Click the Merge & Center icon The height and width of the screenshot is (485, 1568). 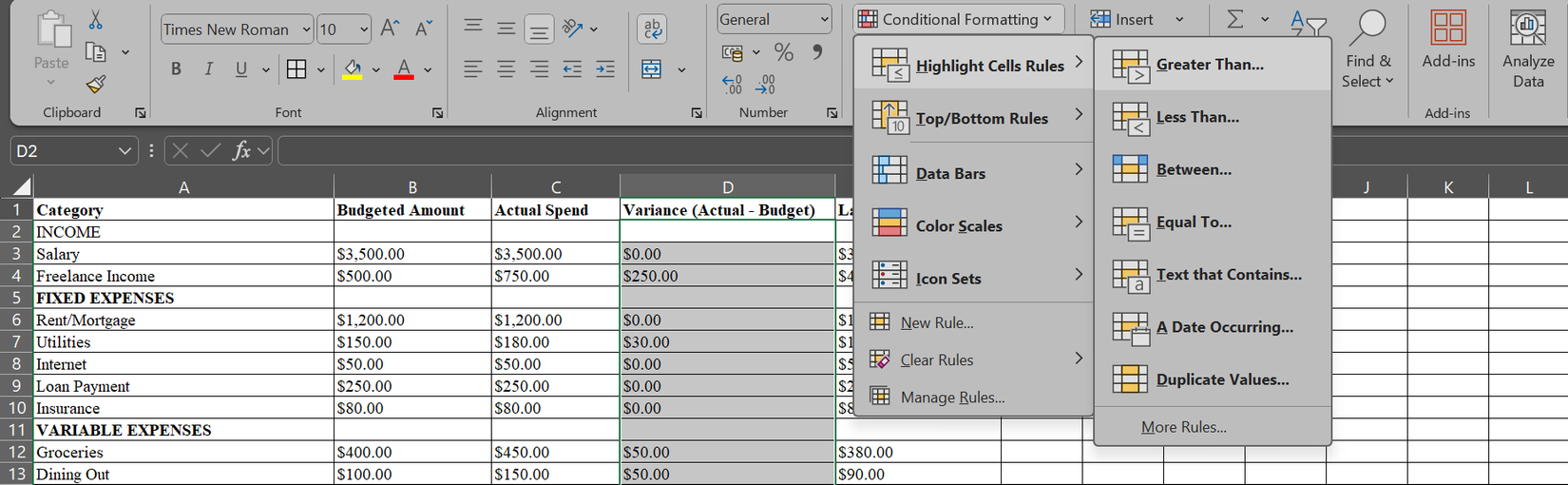point(652,68)
